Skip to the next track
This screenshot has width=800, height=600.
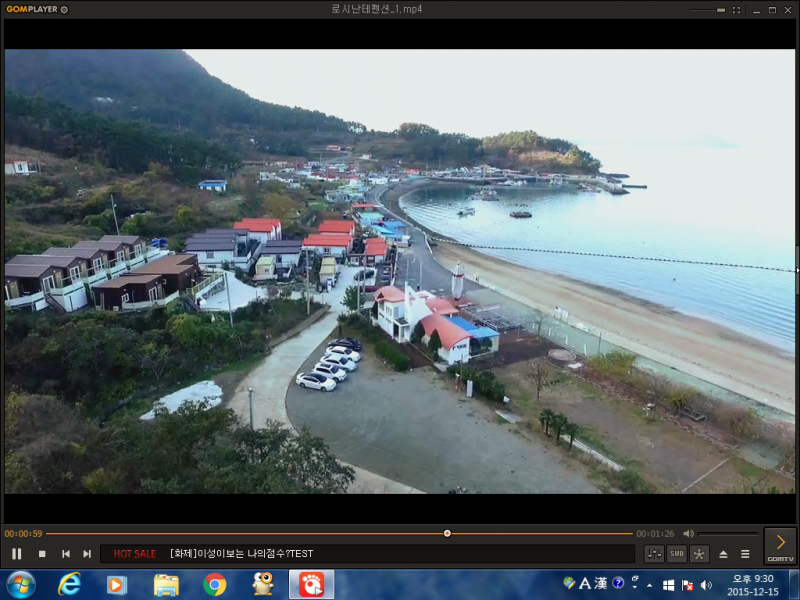pyautogui.click(x=87, y=554)
